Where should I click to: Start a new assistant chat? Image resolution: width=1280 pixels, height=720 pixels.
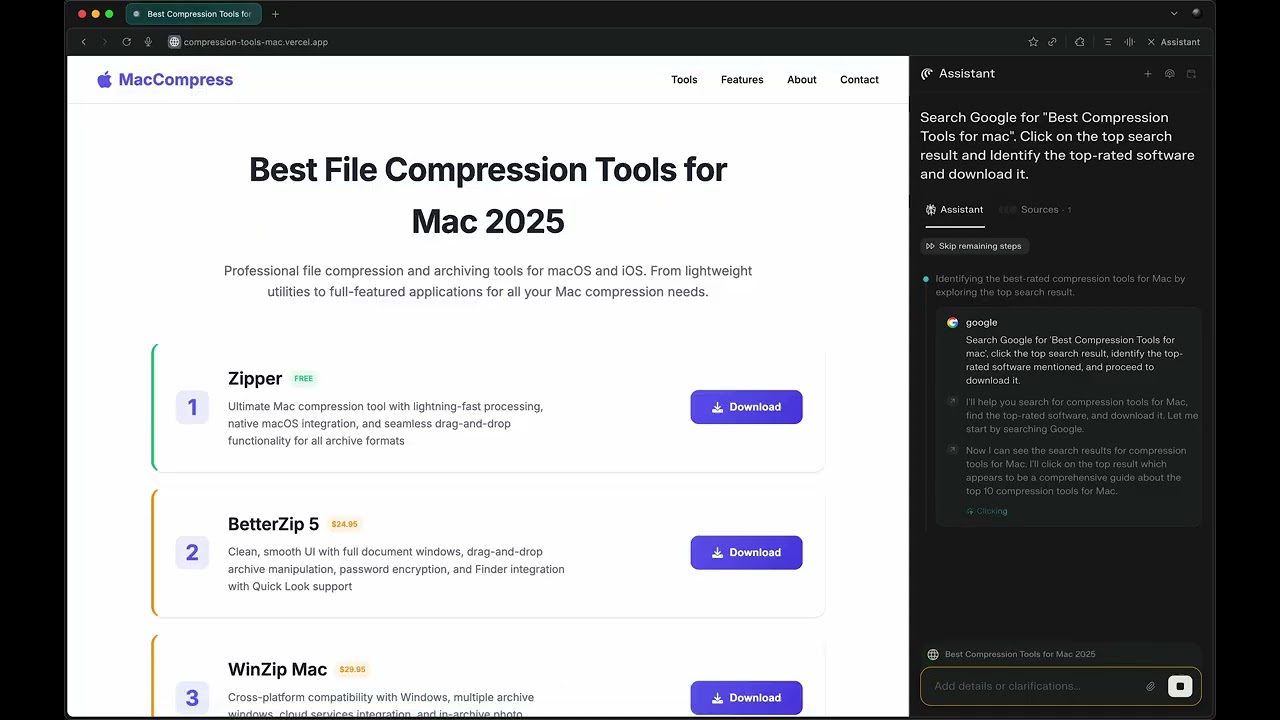click(x=1148, y=73)
